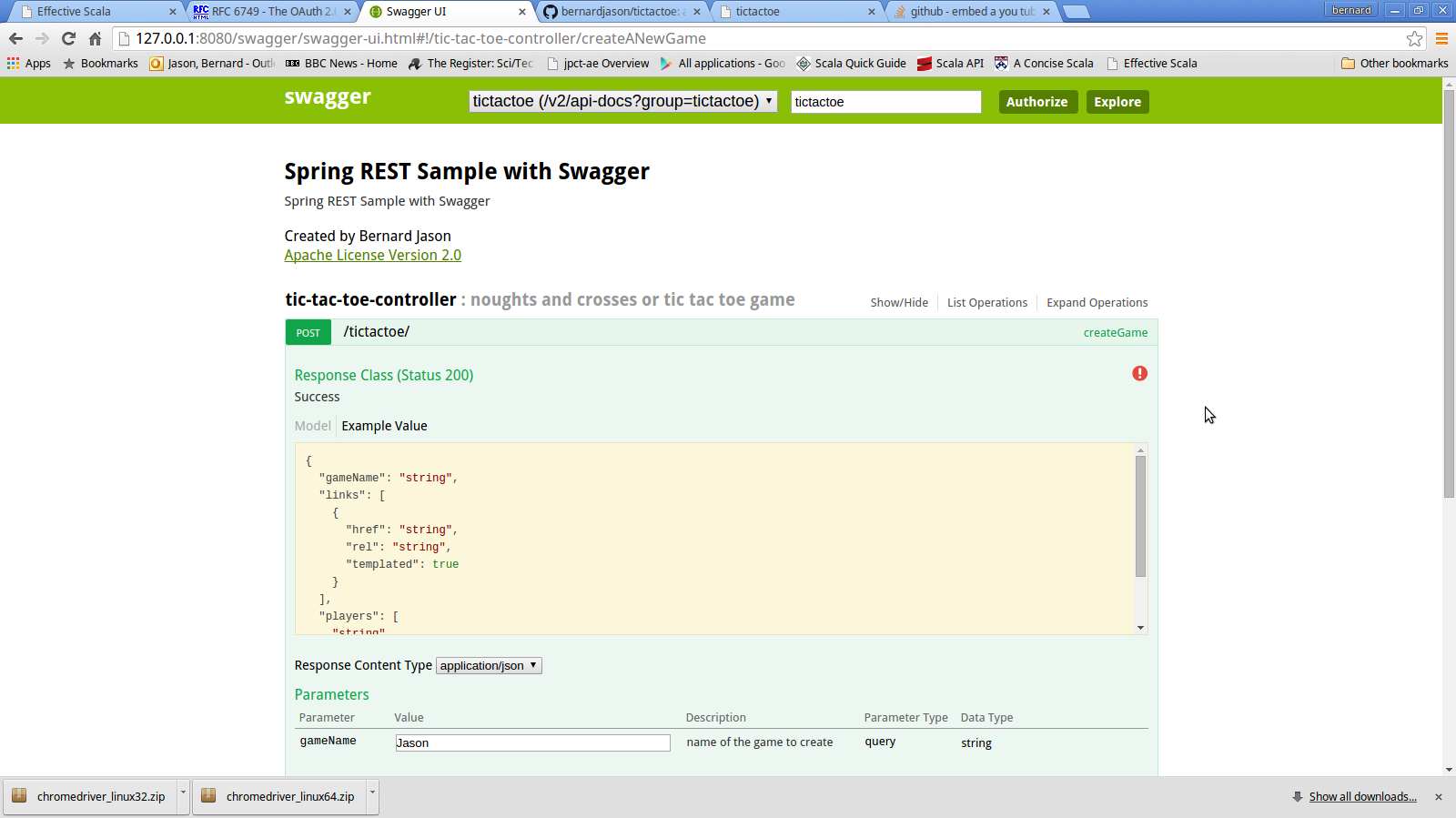Open the Apps shortcut in bookmarks bar
Image resolution: width=1456 pixels, height=818 pixels.
(29, 64)
